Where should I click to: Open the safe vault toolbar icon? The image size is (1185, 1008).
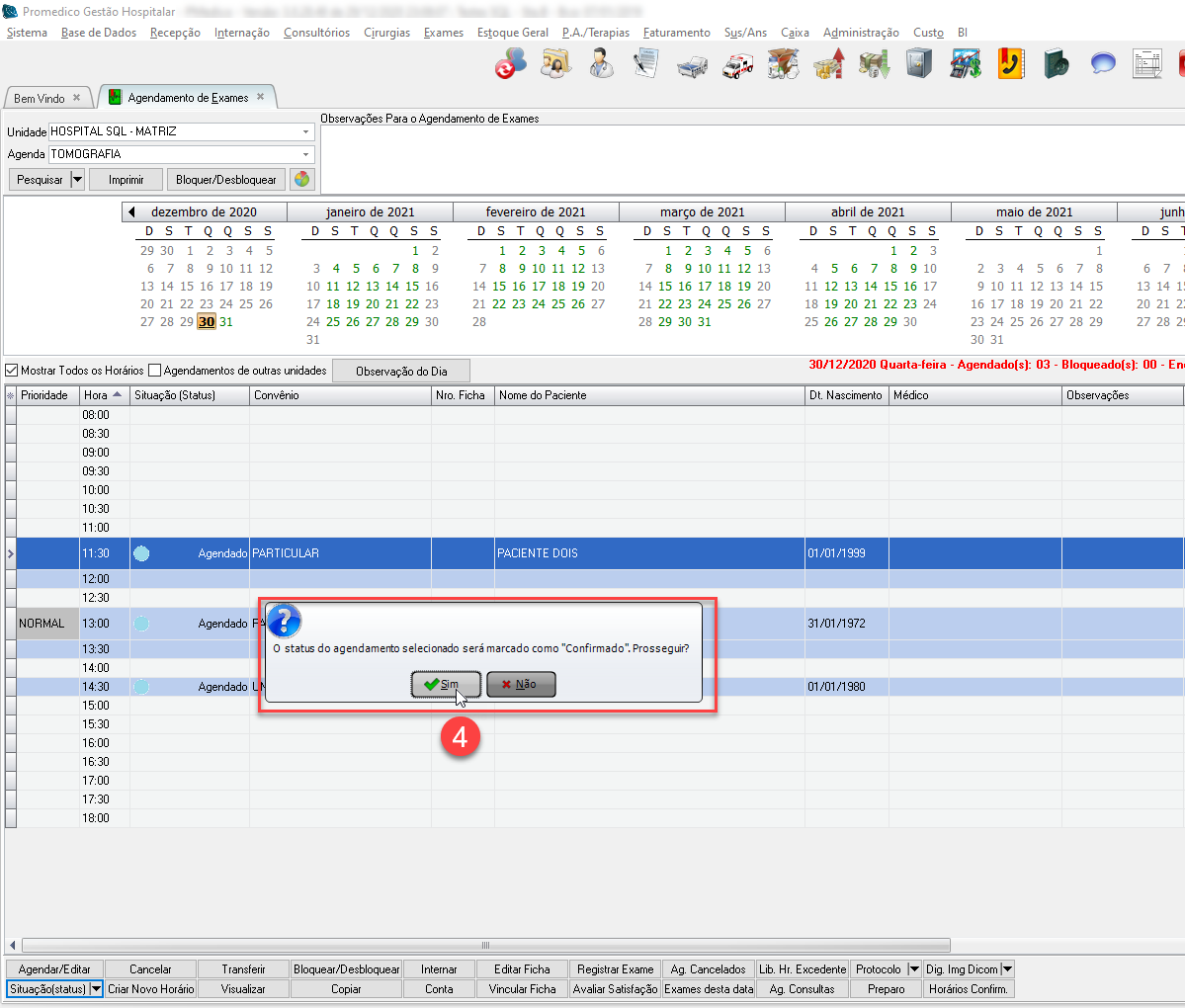click(x=919, y=65)
